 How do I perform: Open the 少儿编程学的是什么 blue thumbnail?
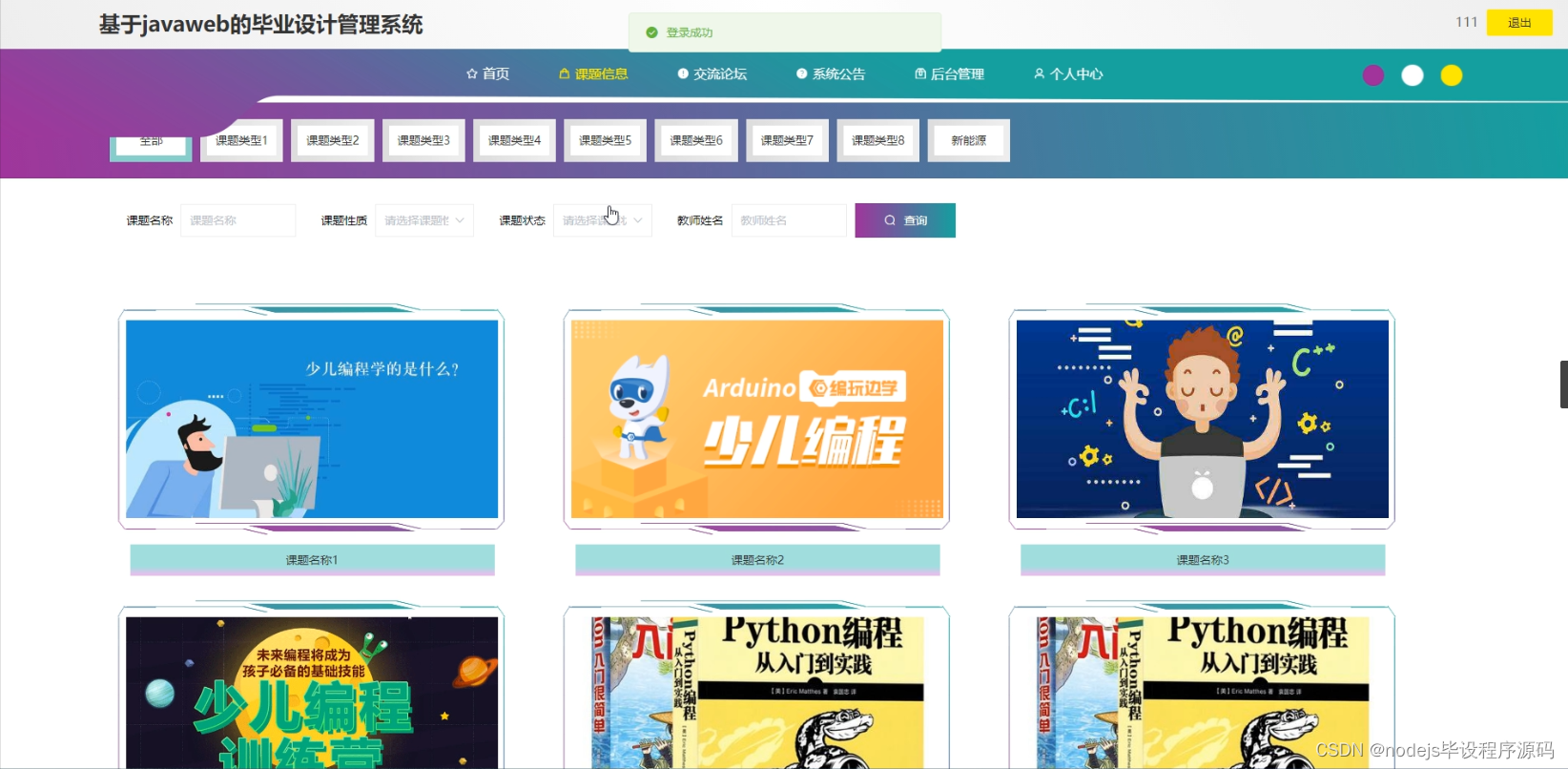click(x=312, y=419)
